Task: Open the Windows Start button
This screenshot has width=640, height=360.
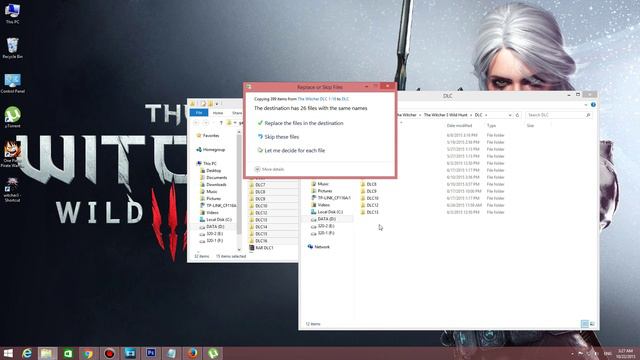Action: 8,353
